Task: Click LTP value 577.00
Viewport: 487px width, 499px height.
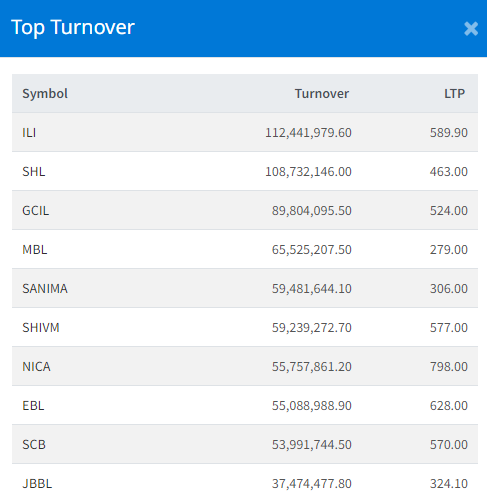Action: pos(449,328)
